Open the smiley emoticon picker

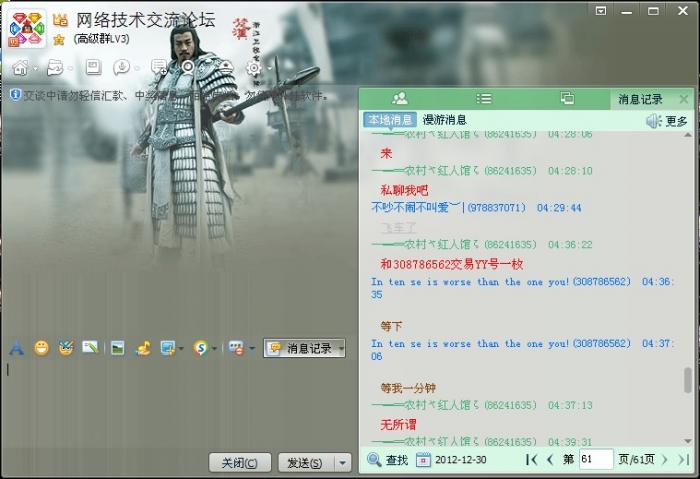point(41,348)
